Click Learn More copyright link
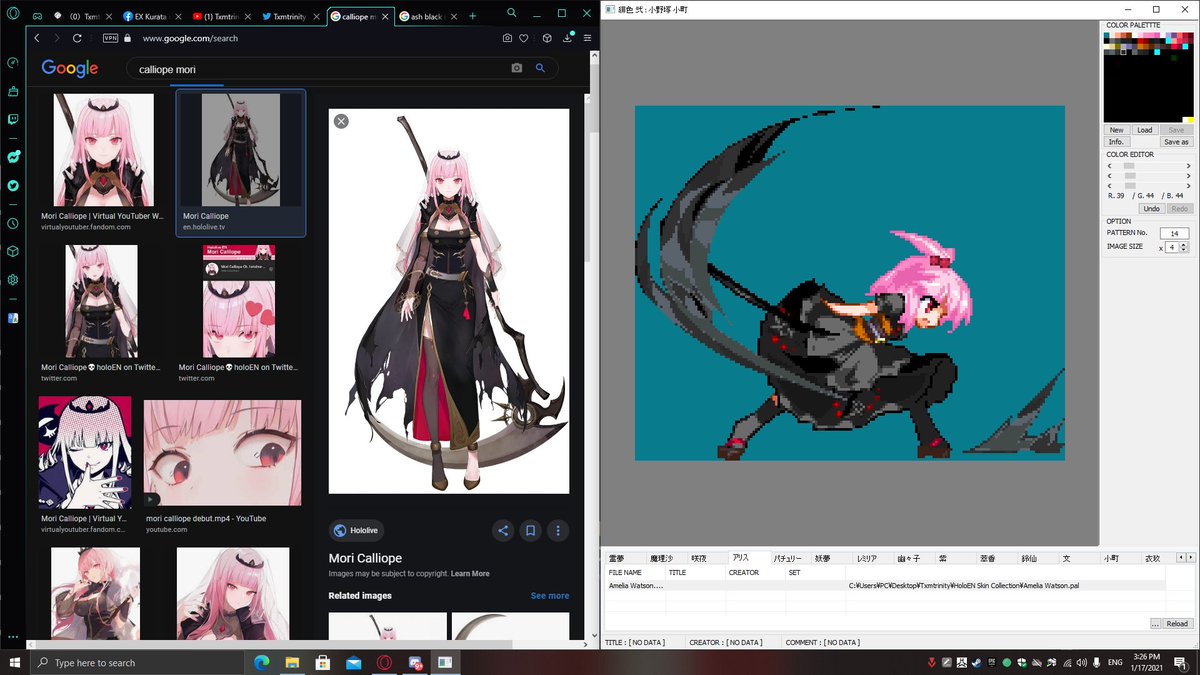1200x675 pixels. [x=470, y=574]
